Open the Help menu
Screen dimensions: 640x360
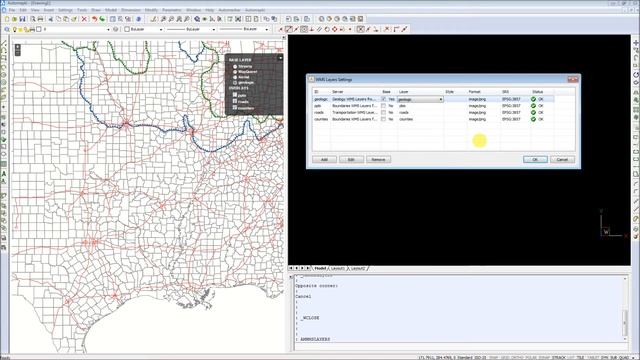tap(210, 10)
